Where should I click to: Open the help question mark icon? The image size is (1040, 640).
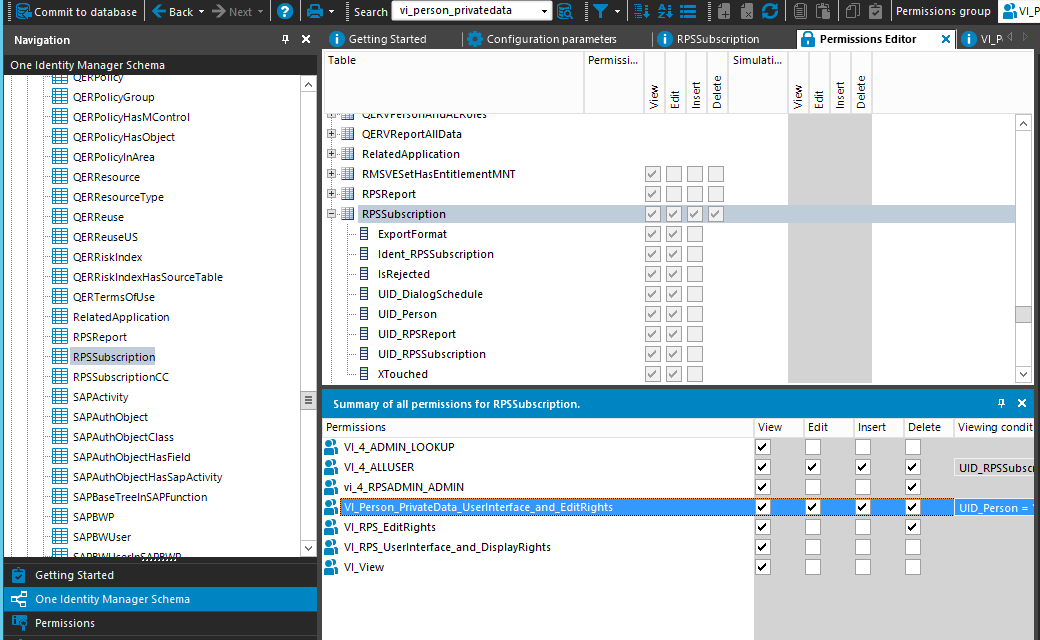pyautogui.click(x=285, y=11)
